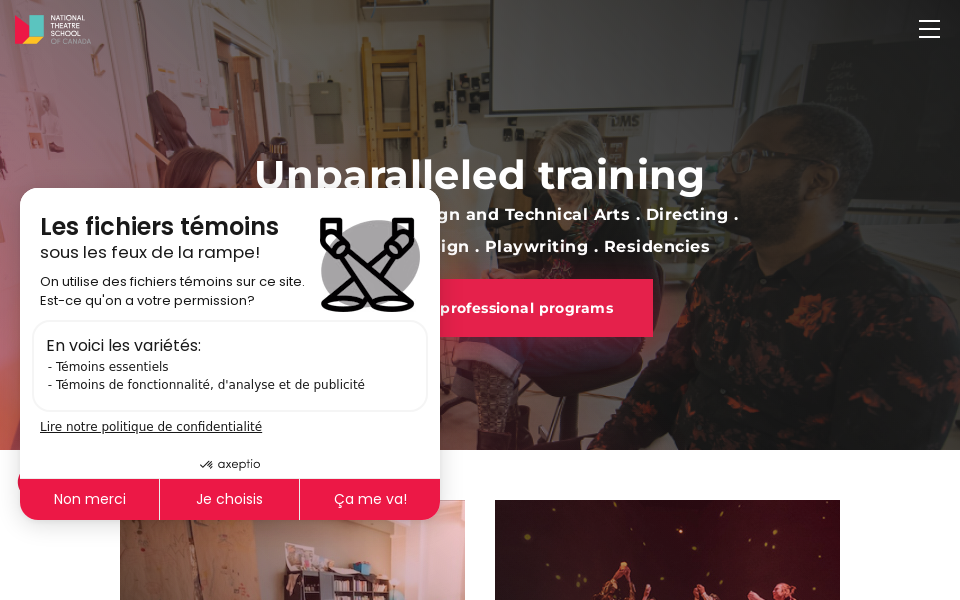Open Lire notre politique de confidentialité link
The height and width of the screenshot is (600, 960).
click(x=151, y=427)
